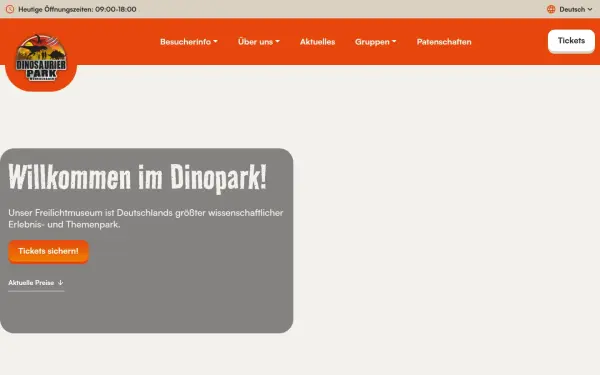600x375 pixels.
Task: Expand the Besucherinfo menu
Action: 189,42
